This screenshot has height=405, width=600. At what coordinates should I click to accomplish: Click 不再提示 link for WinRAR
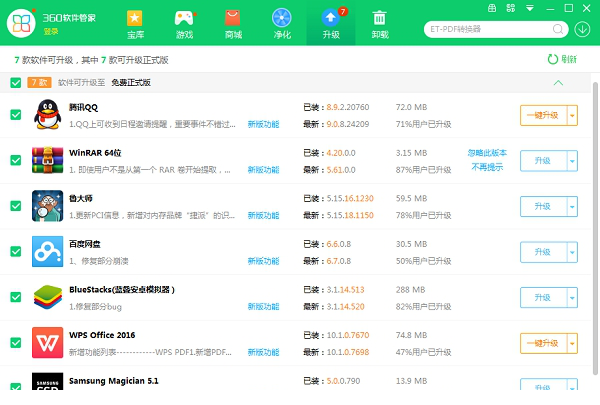pyautogui.click(x=487, y=167)
